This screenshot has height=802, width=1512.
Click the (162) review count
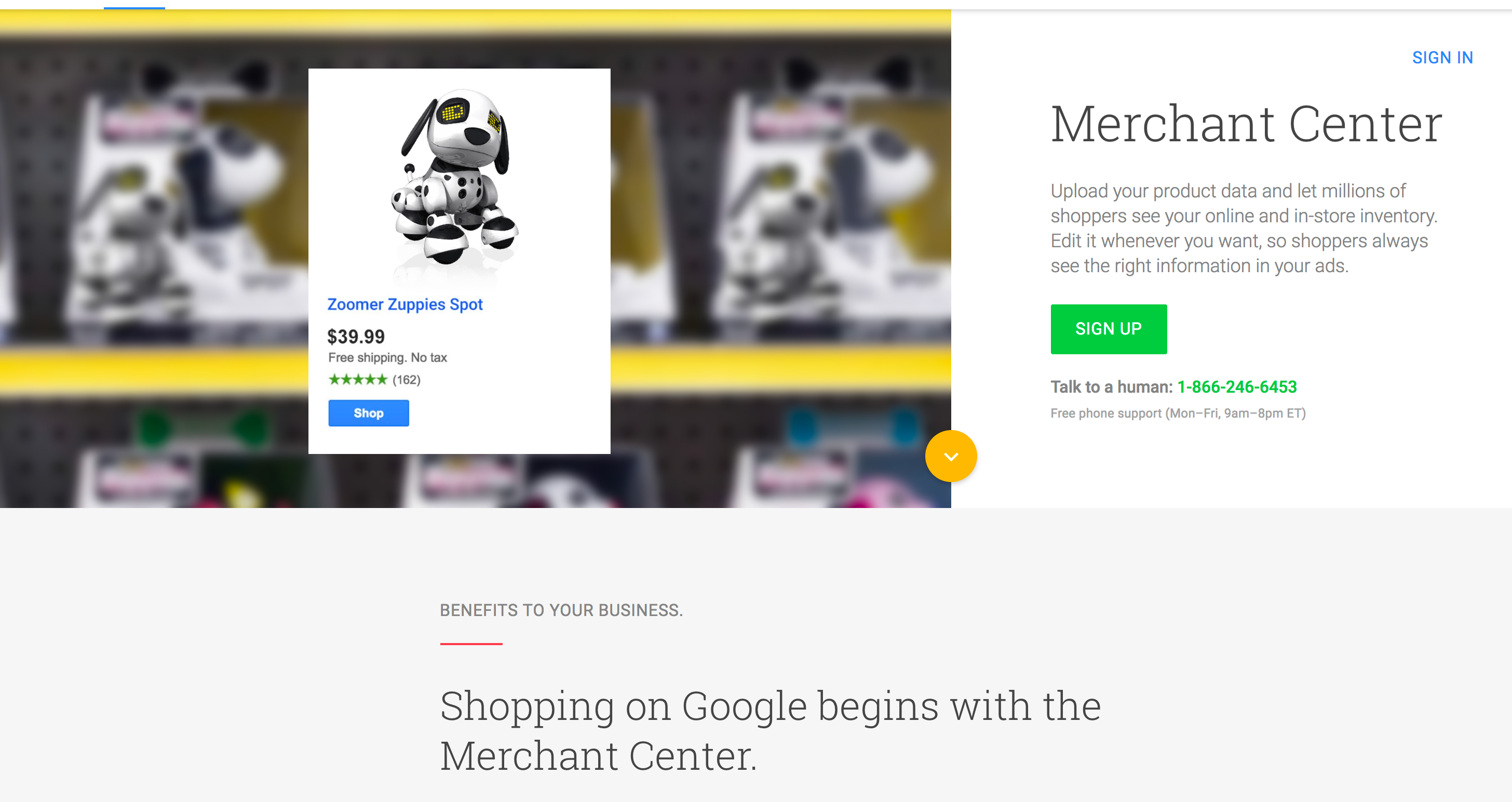[x=406, y=380]
